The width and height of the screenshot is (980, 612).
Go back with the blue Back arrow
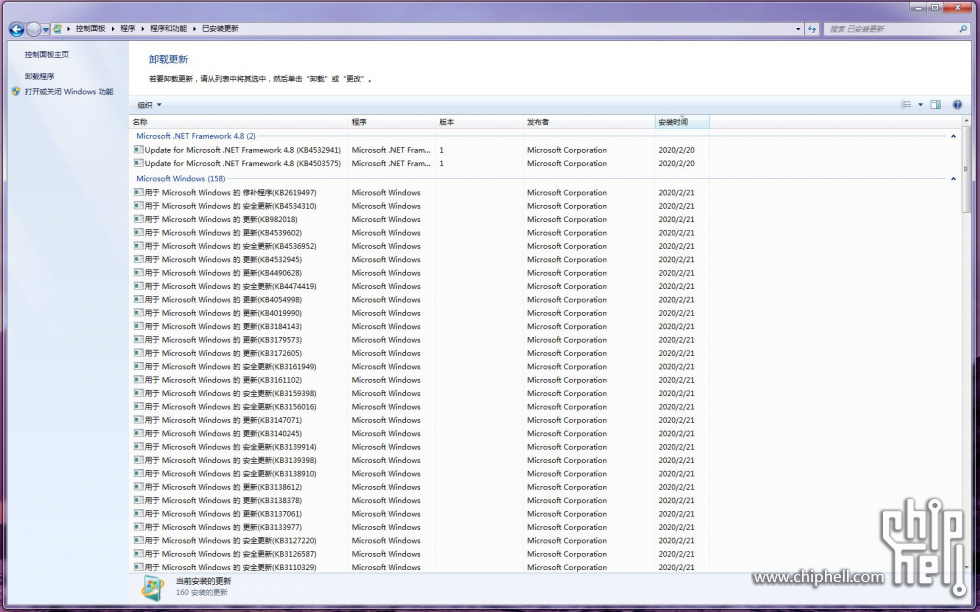[17, 29]
